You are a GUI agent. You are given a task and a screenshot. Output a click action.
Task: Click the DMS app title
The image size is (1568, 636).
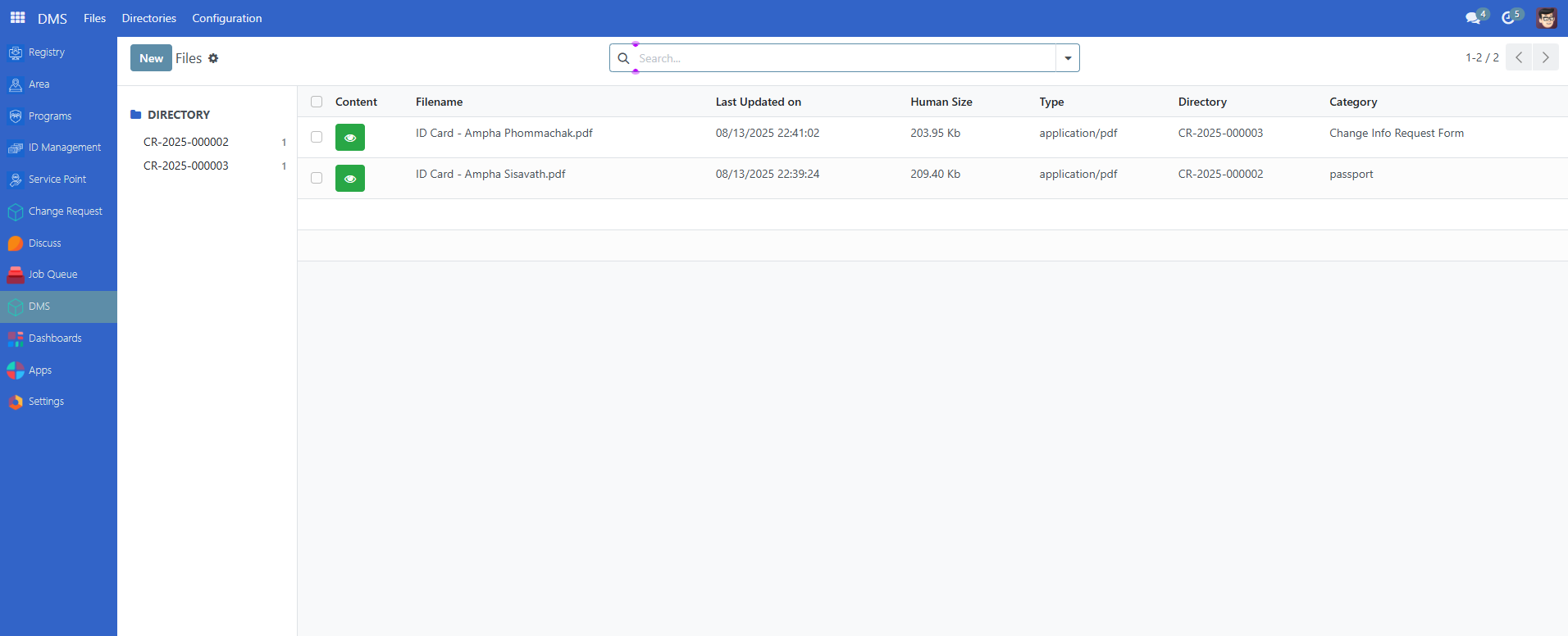(x=52, y=18)
